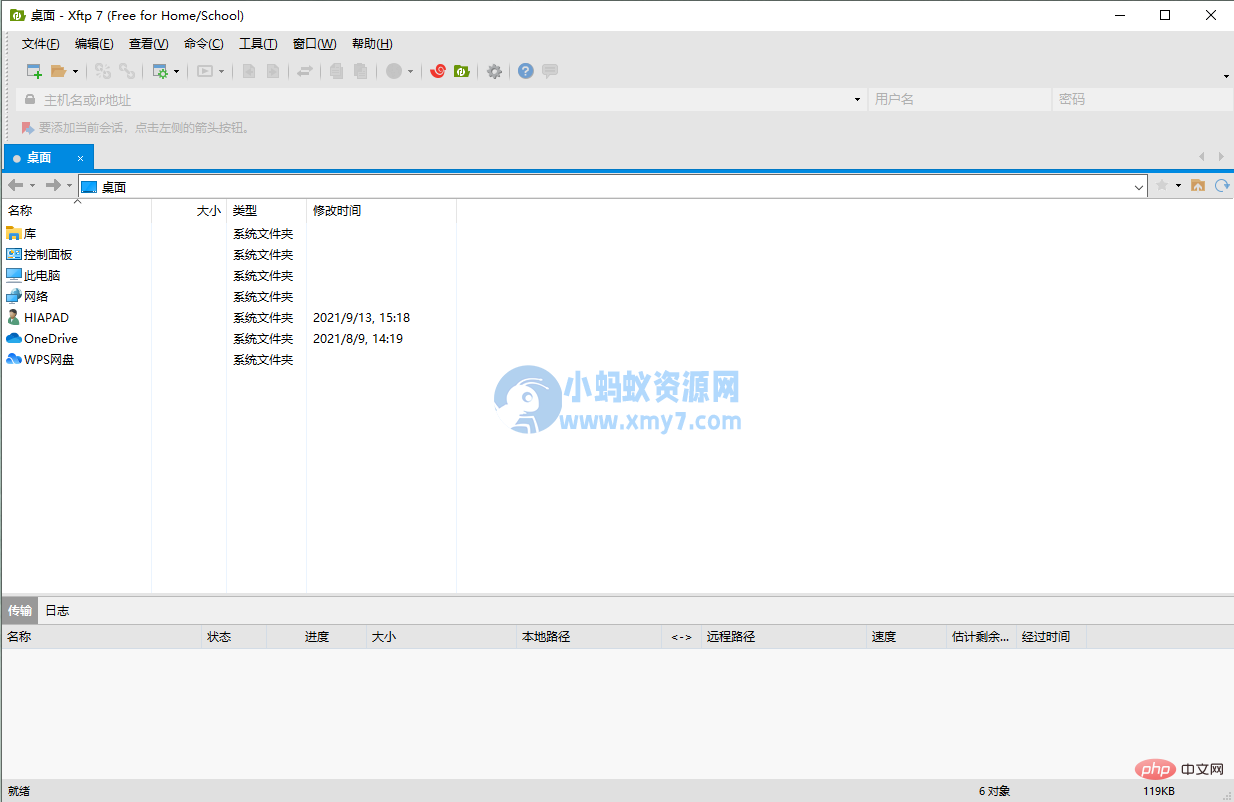This screenshot has height=802, width=1234.
Task: Focus the host name or IP field
Action: tap(440, 100)
